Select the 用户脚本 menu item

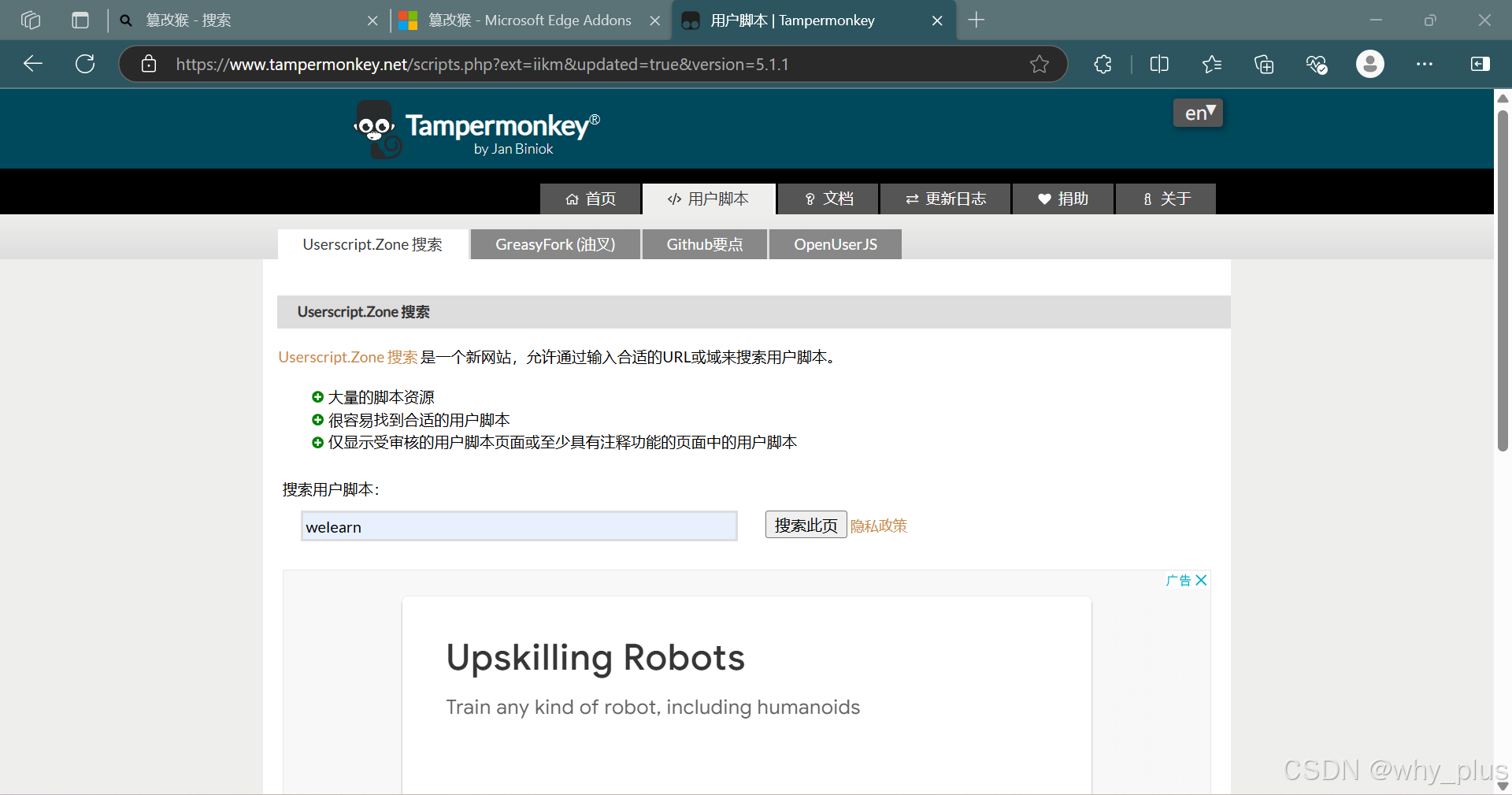709,199
